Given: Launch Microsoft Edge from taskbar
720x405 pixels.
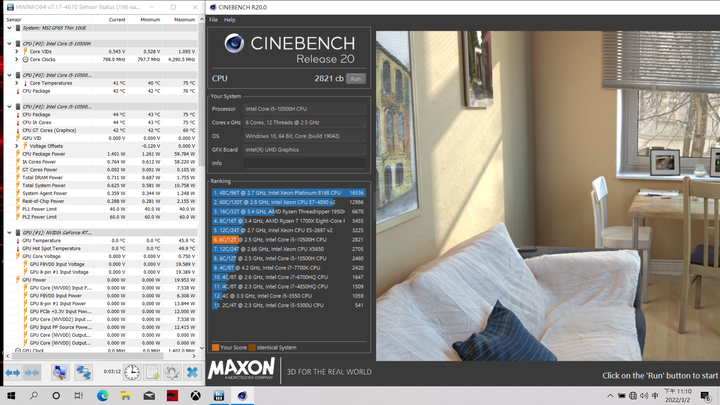Looking at the screenshot, I should point(102,395).
